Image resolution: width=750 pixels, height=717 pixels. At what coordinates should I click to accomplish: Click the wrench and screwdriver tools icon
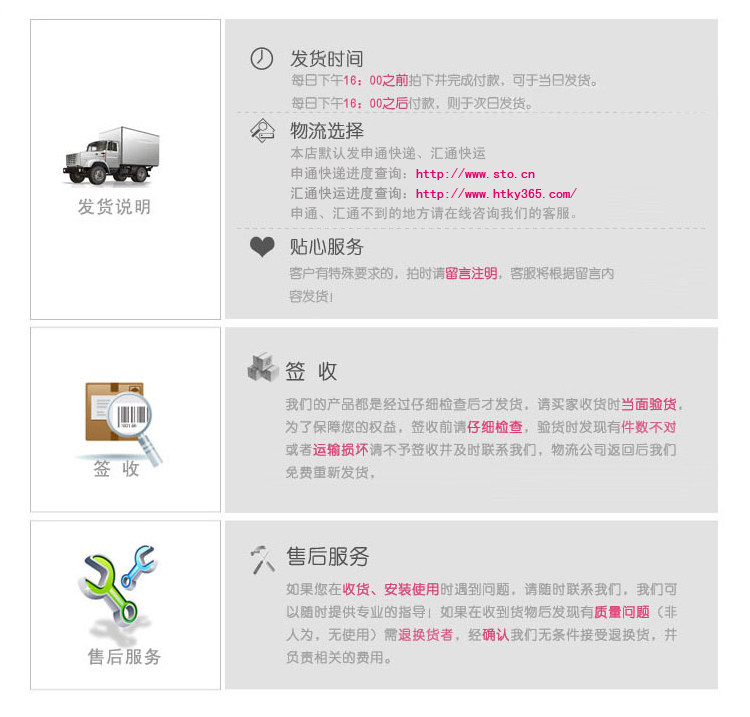pos(120,588)
